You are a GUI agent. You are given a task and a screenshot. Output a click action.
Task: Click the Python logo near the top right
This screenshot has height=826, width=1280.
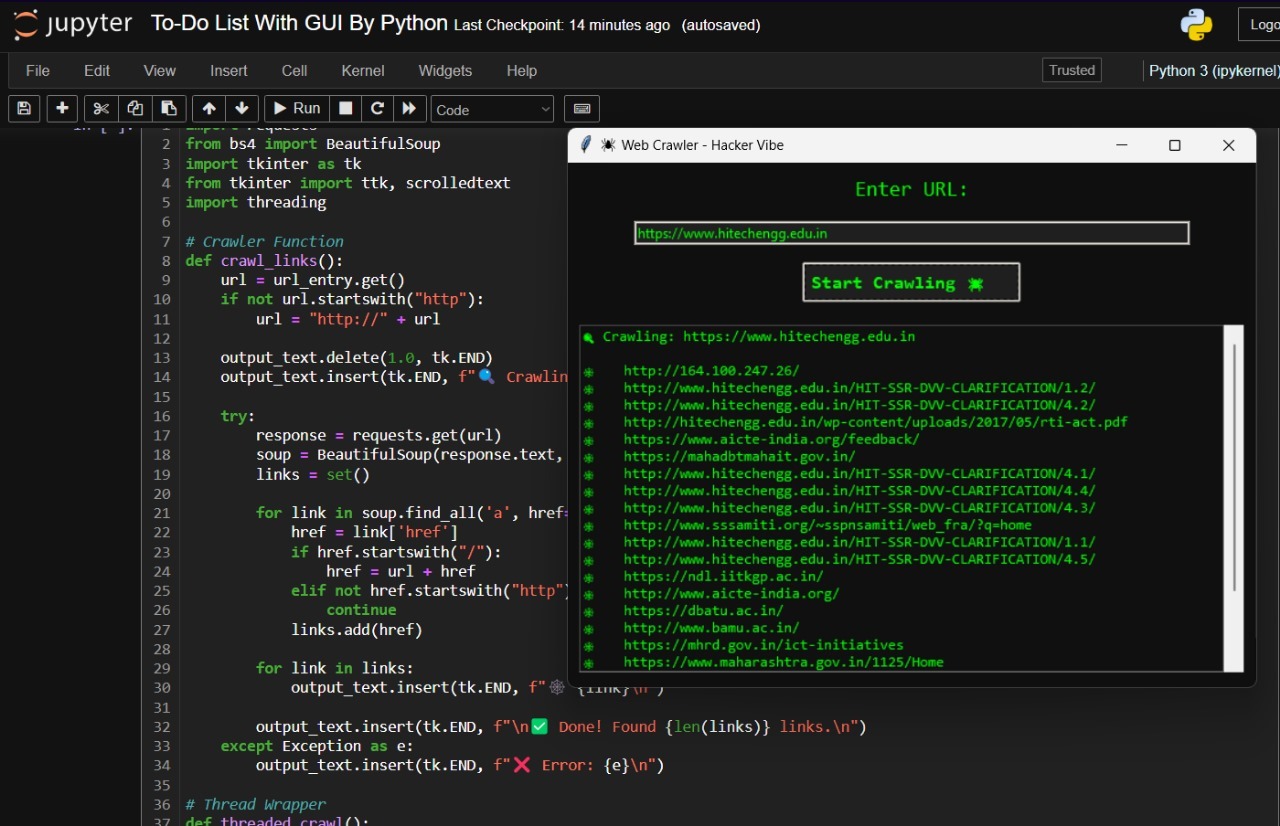1196,23
